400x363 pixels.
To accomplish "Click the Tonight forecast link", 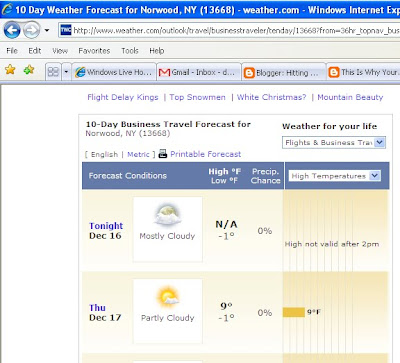I will 106,226.
